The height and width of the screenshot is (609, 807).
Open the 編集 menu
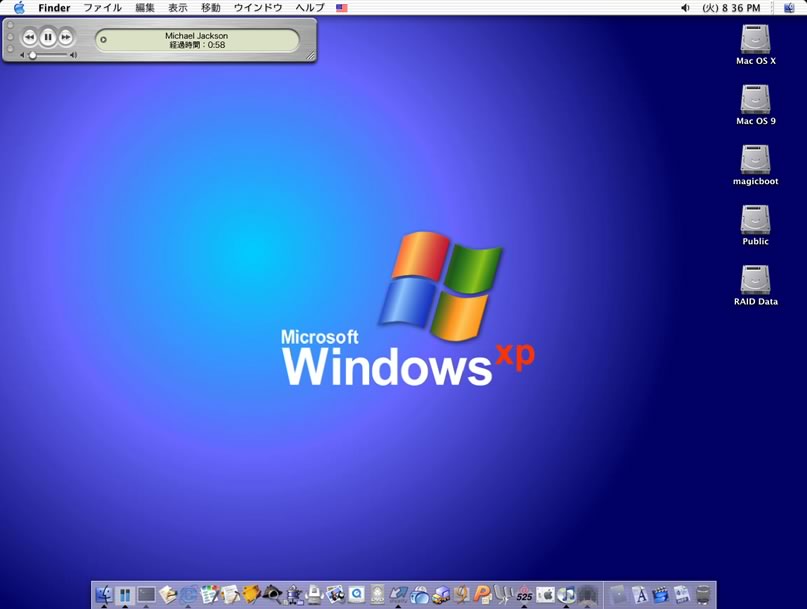(145, 8)
